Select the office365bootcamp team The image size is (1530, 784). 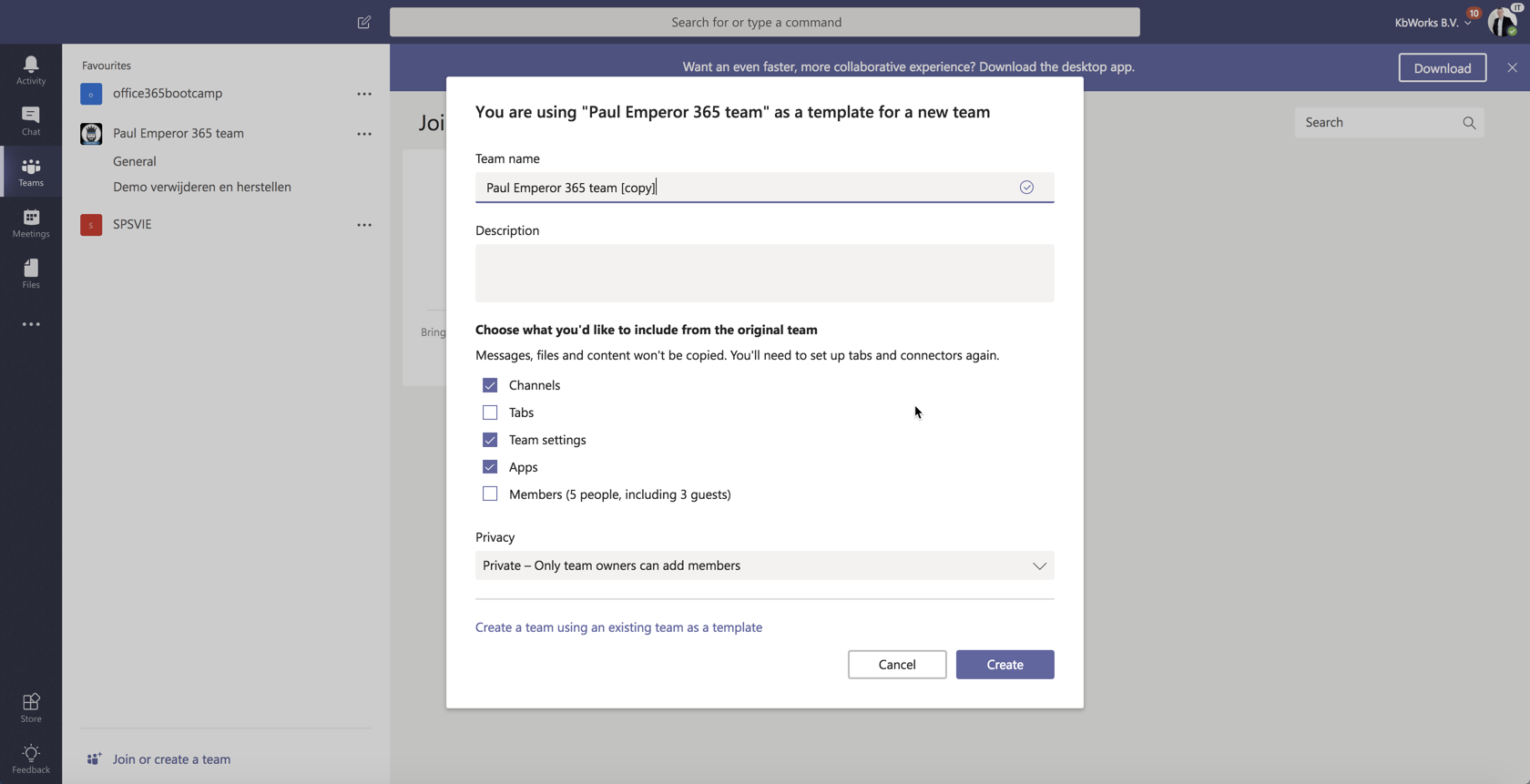point(168,93)
